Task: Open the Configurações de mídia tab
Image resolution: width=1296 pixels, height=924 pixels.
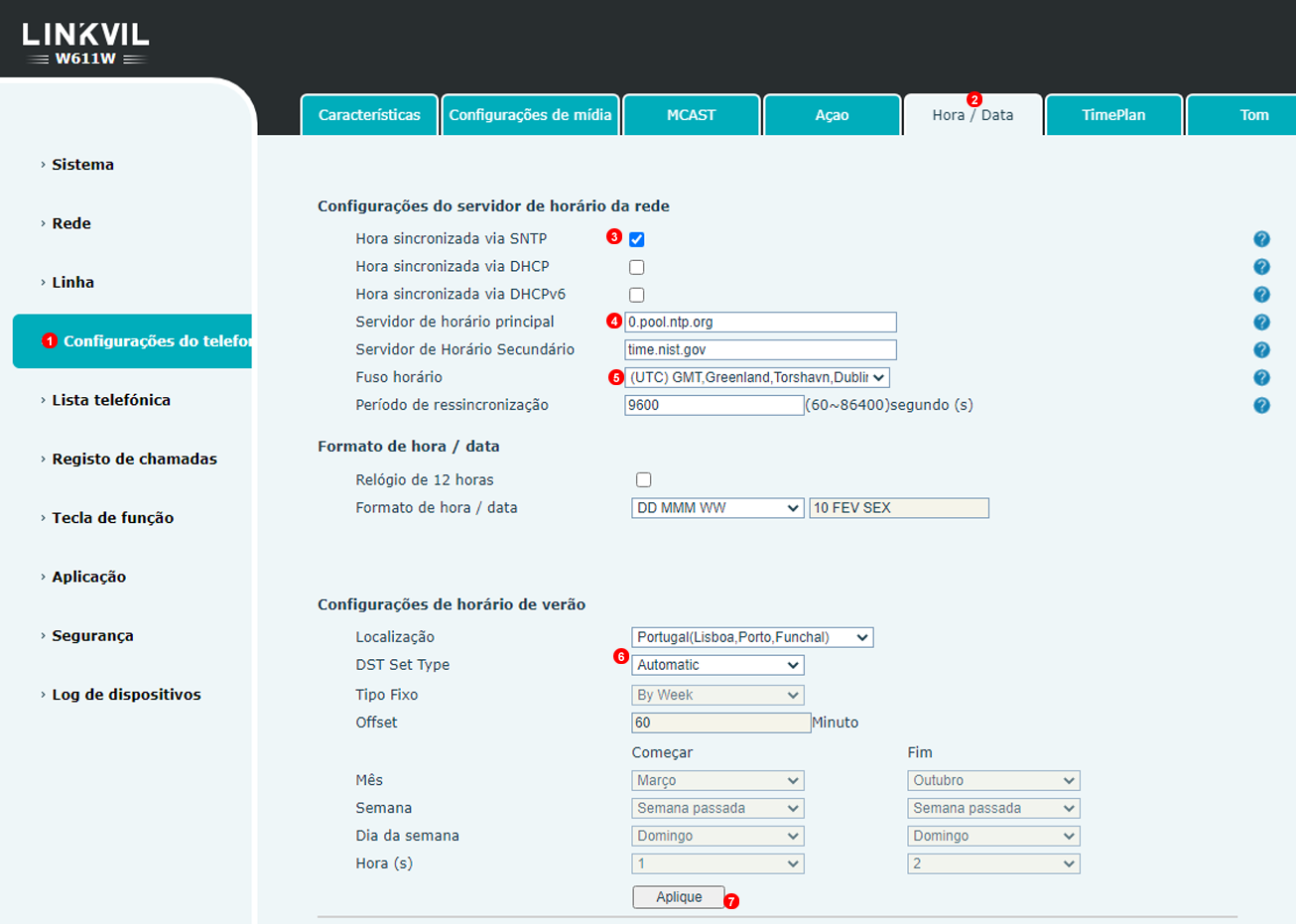Action: coord(530,115)
